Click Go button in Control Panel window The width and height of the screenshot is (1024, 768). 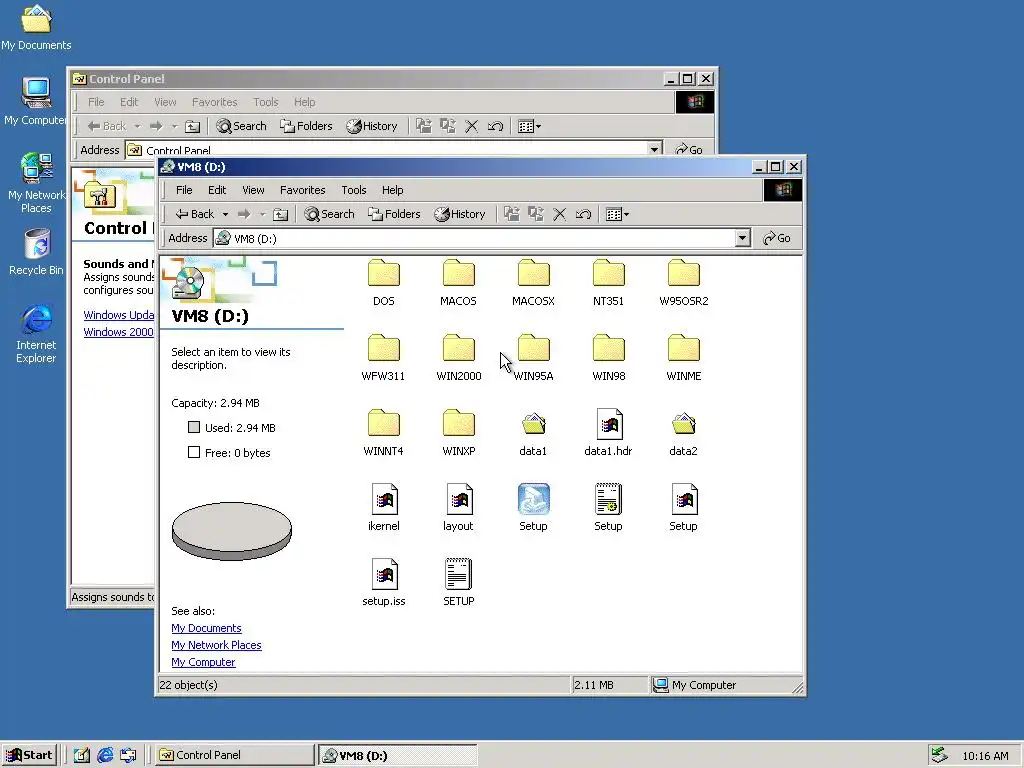tap(689, 150)
